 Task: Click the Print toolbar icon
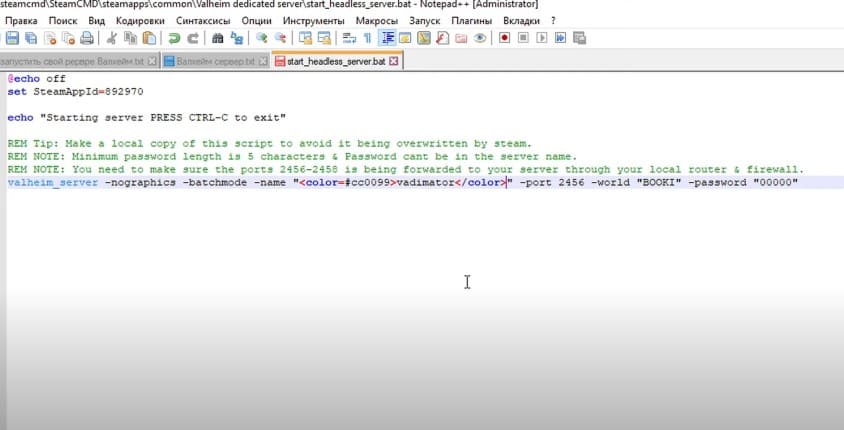[x=87, y=39]
